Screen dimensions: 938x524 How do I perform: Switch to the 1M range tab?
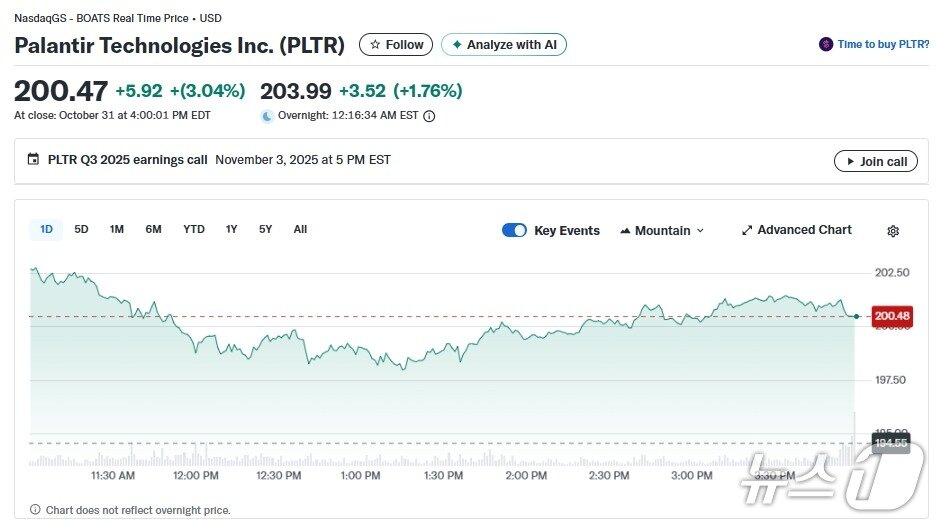coord(117,230)
